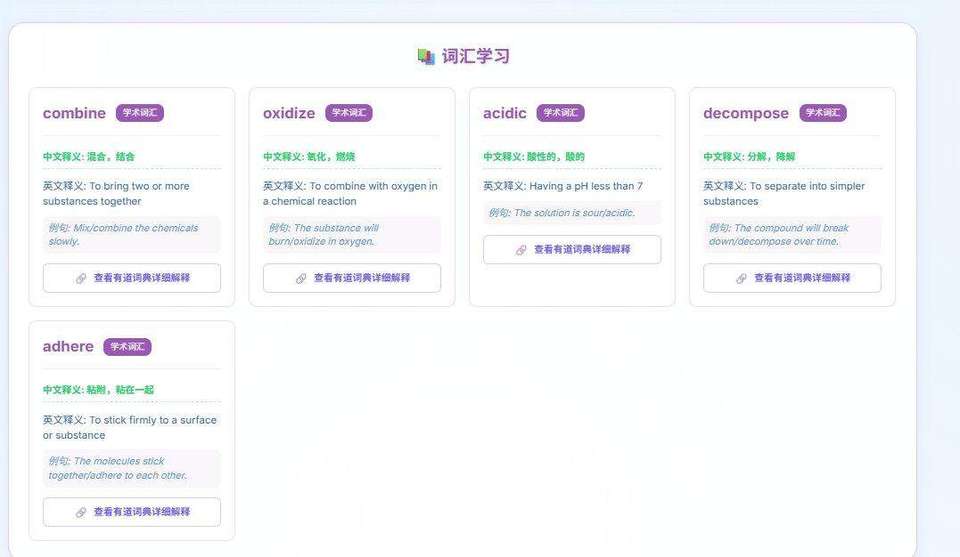Click link icon in oxidize card button

click(301, 278)
